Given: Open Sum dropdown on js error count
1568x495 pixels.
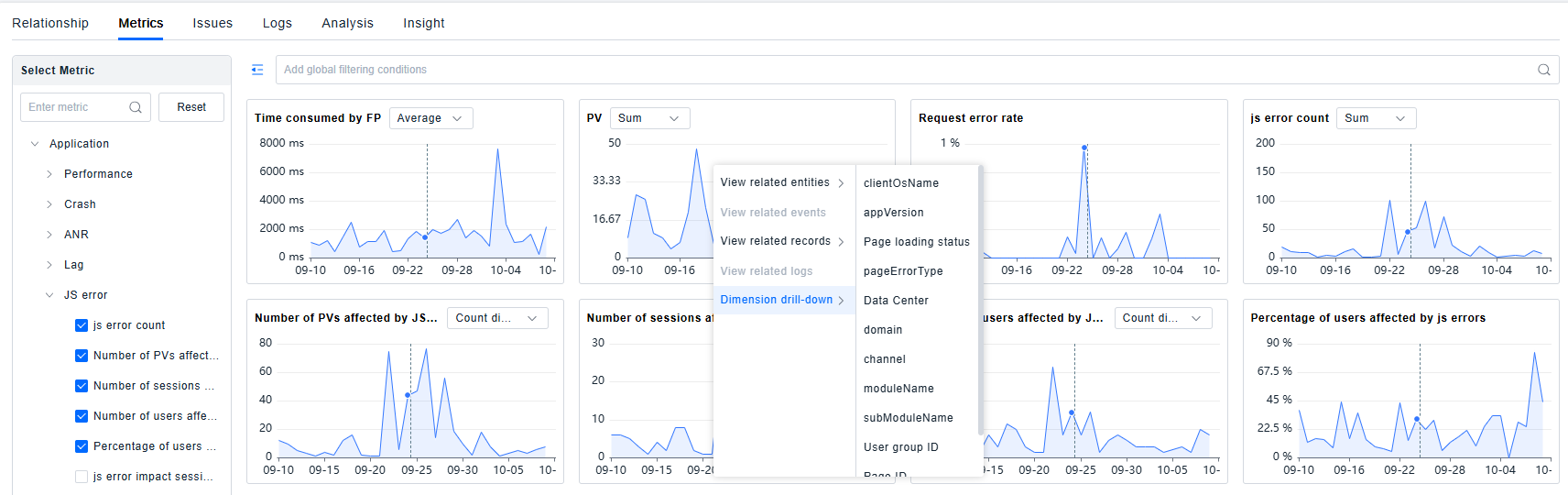Looking at the screenshot, I should 1374,118.
